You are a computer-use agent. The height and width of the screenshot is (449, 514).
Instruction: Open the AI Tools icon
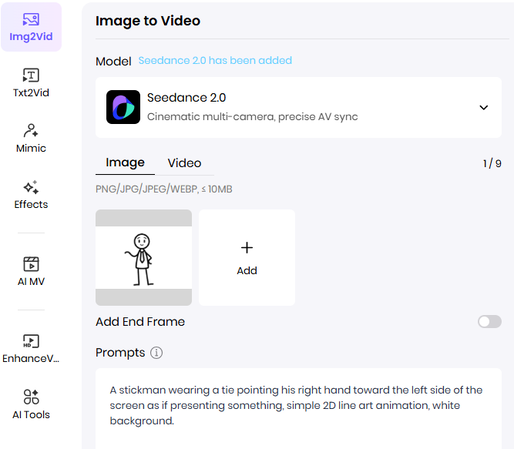31,397
